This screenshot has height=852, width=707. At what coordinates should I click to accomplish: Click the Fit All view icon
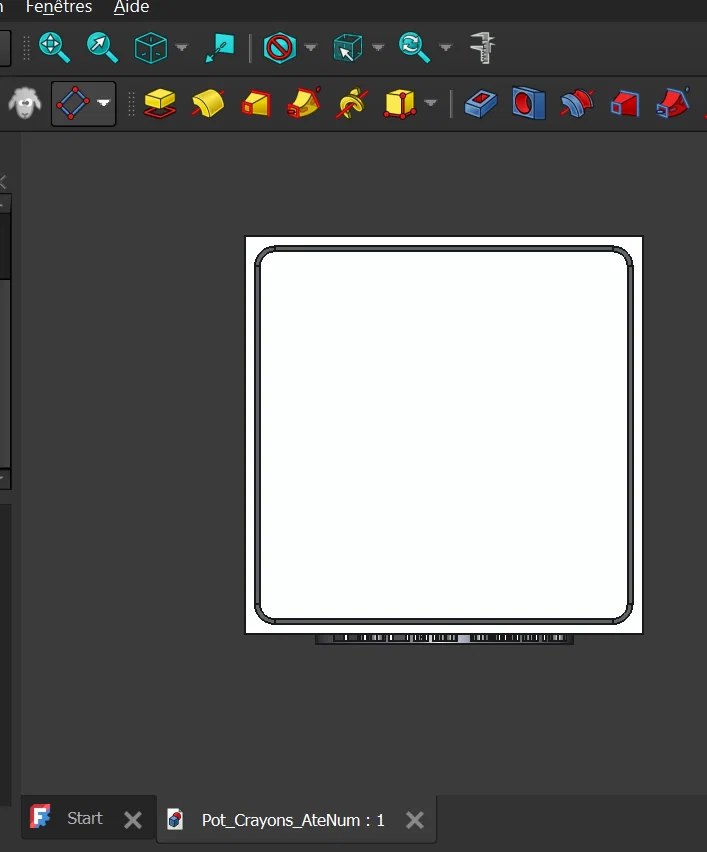click(54, 48)
